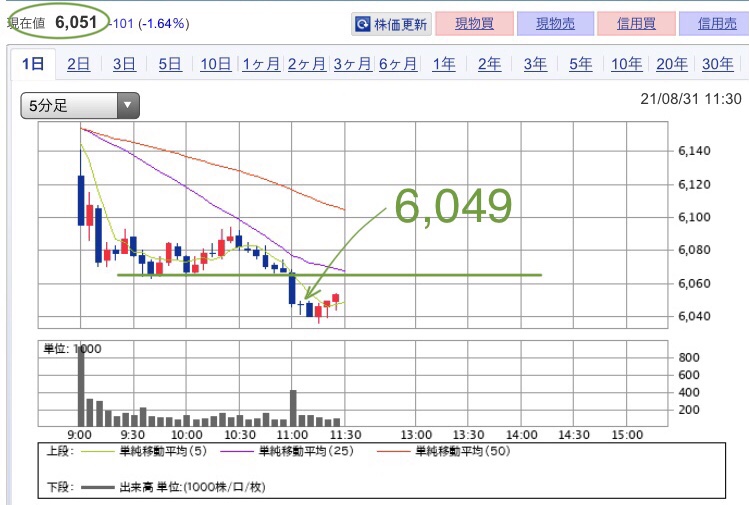View the 2年 chart range
Image resolution: width=749 pixels, height=505 pixels.
pyautogui.click(x=490, y=64)
